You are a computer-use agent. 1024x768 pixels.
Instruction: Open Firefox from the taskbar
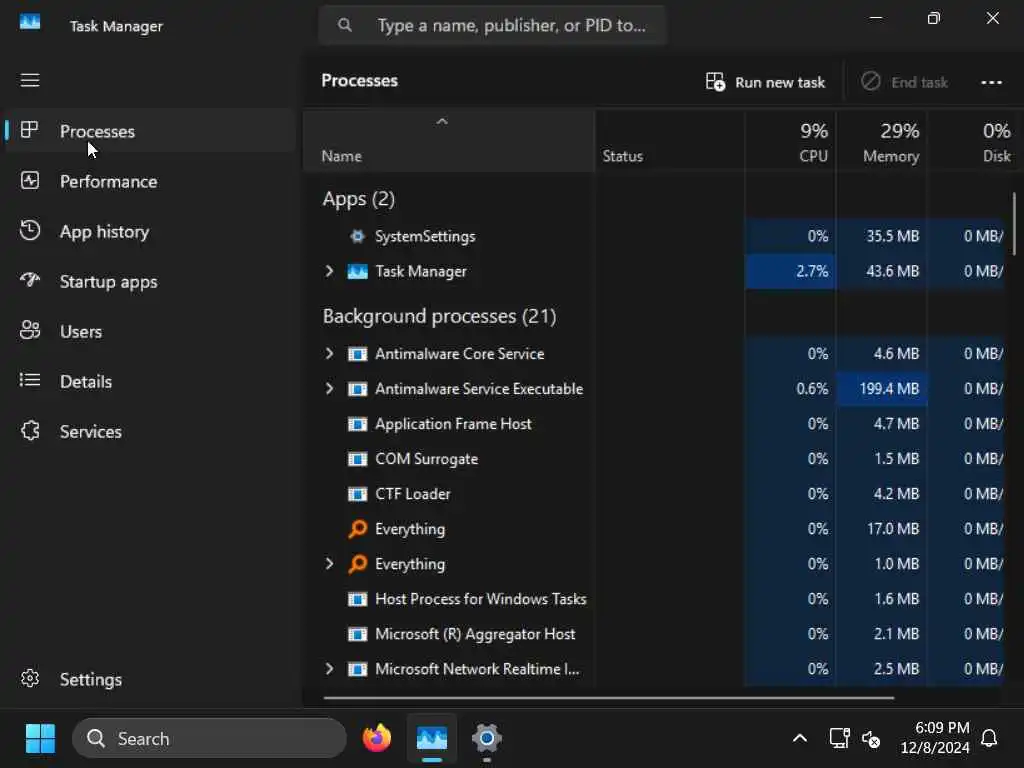[x=377, y=738]
